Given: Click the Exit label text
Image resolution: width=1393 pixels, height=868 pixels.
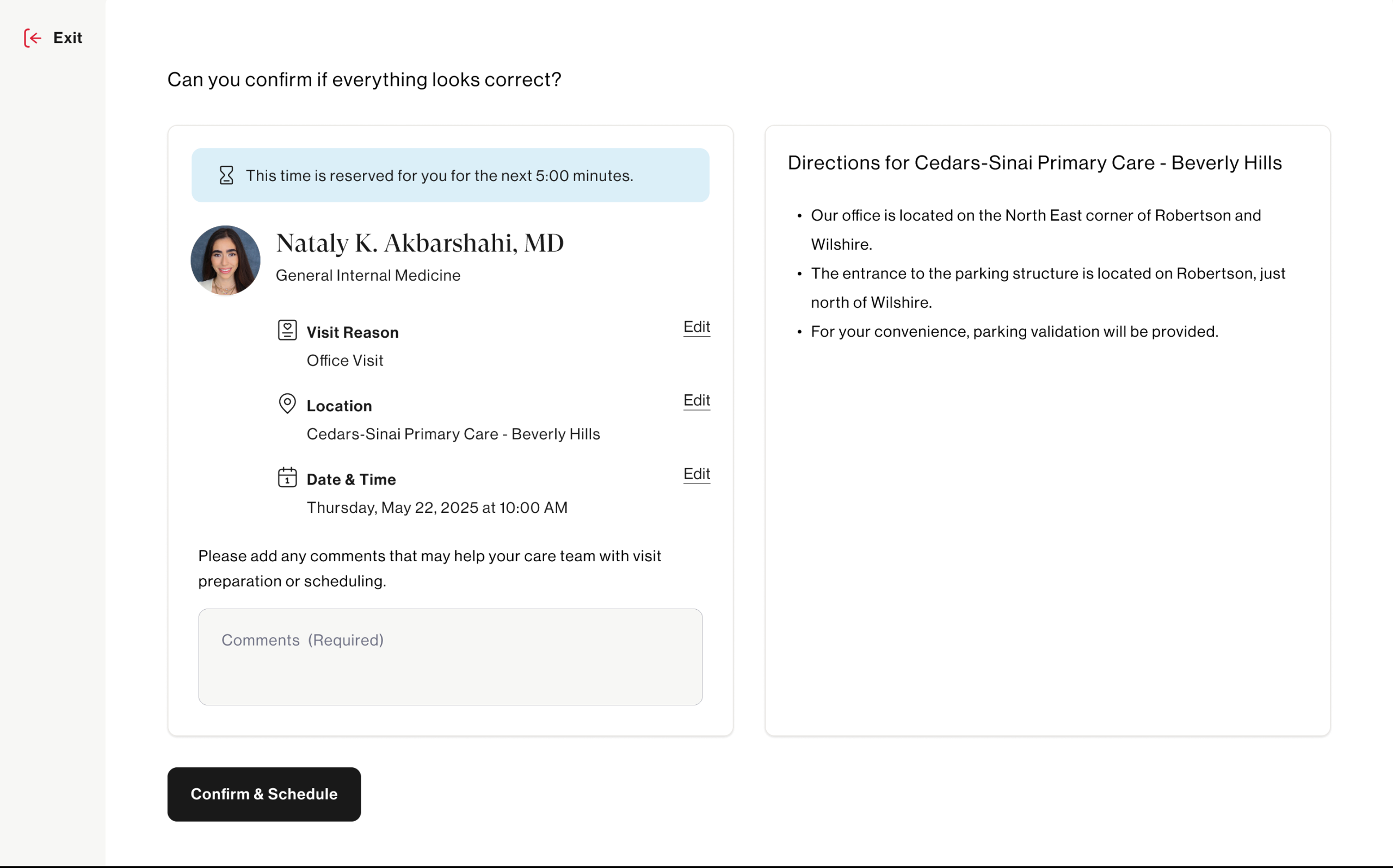Looking at the screenshot, I should [68, 38].
